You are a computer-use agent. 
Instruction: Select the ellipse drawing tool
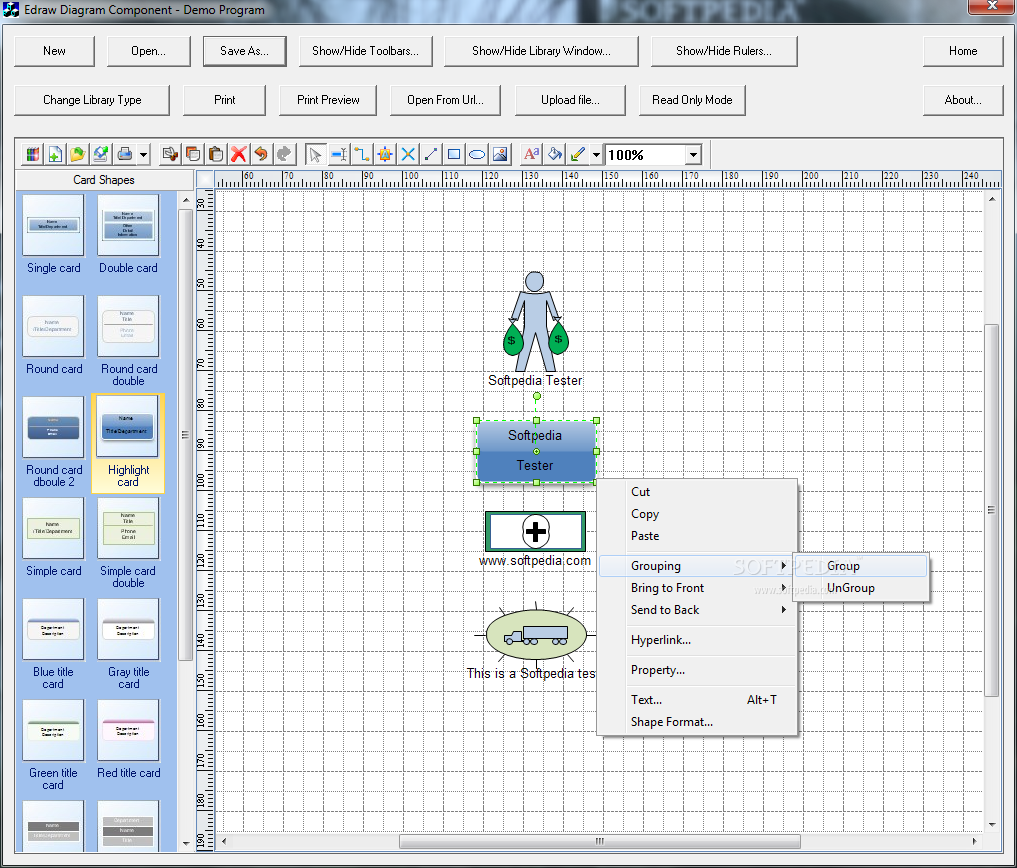pos(477,154)
